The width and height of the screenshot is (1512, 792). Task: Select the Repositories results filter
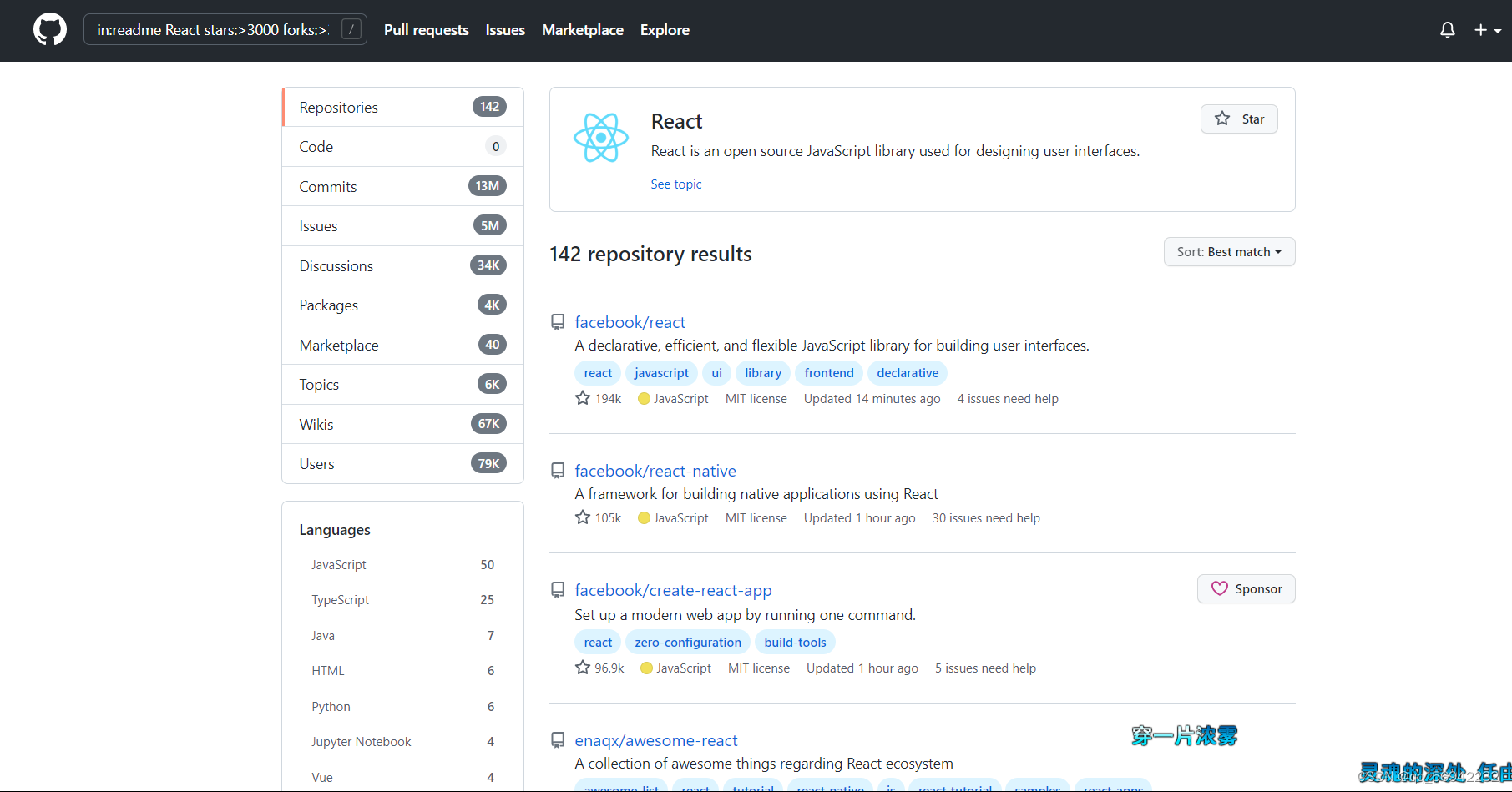pyautogui.click(x=402, y=107)
